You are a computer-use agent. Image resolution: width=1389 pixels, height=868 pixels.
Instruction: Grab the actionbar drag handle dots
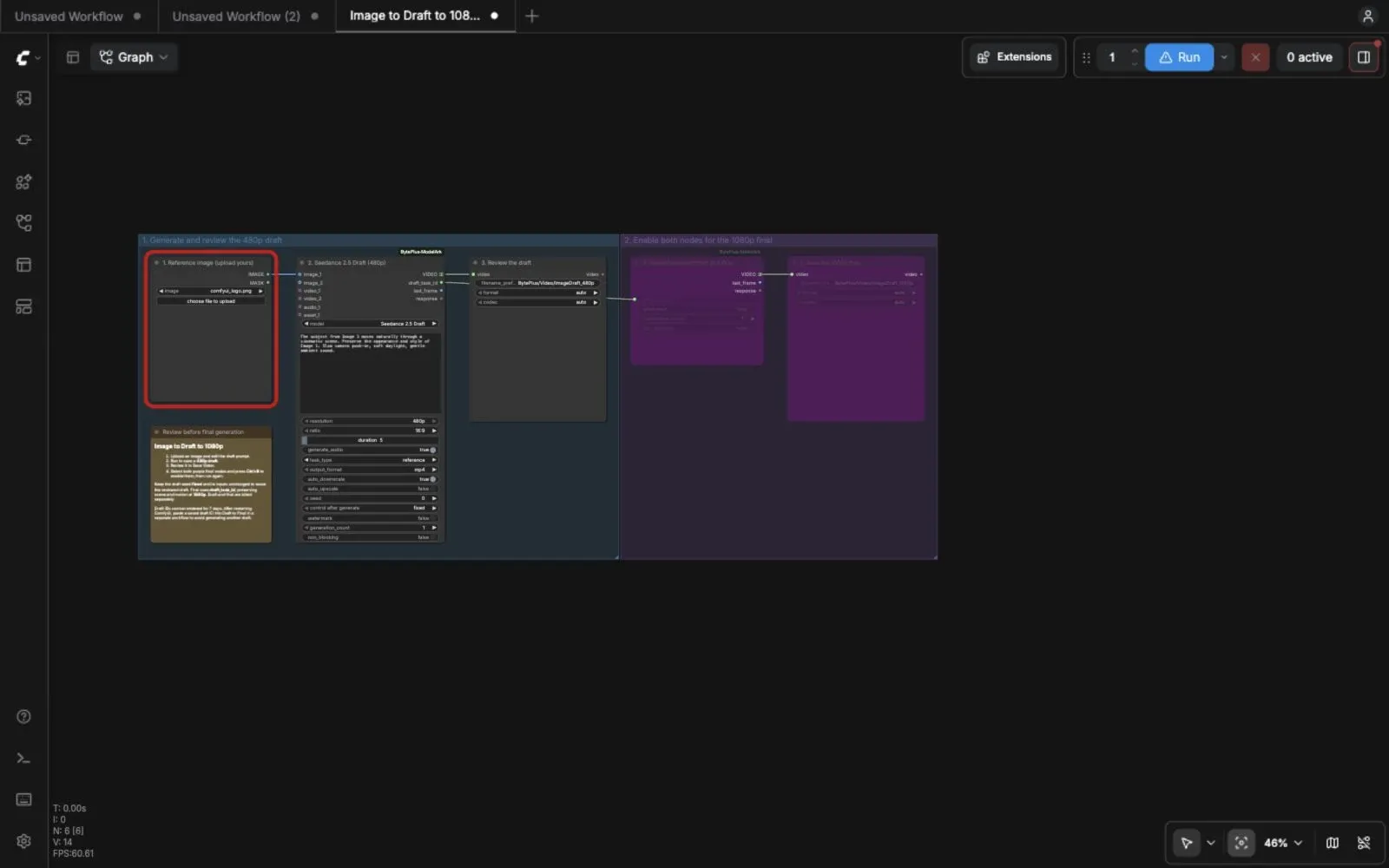click(x=1086, y=57)
